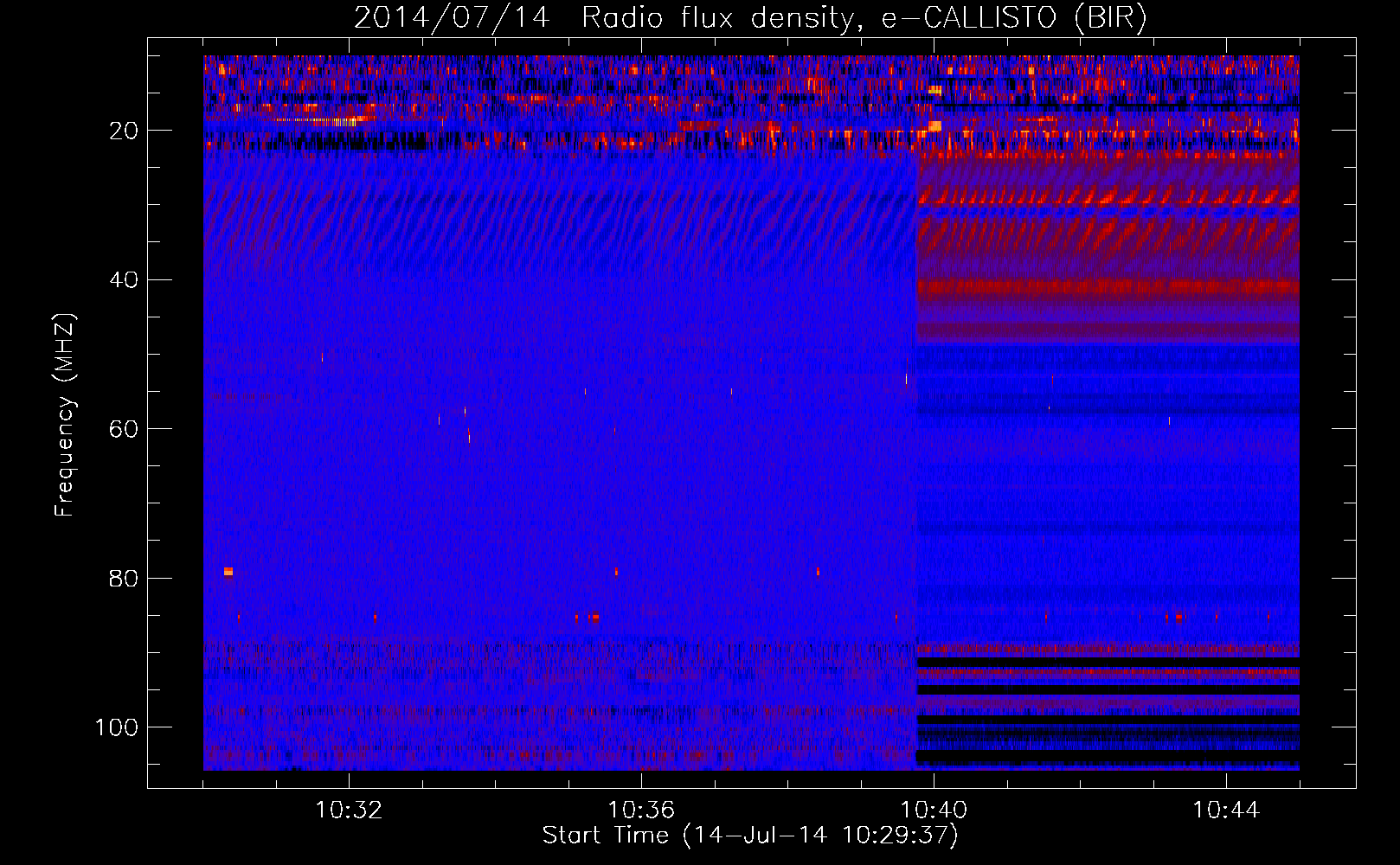Click the '10:32' time tick label

pos(349,811)
